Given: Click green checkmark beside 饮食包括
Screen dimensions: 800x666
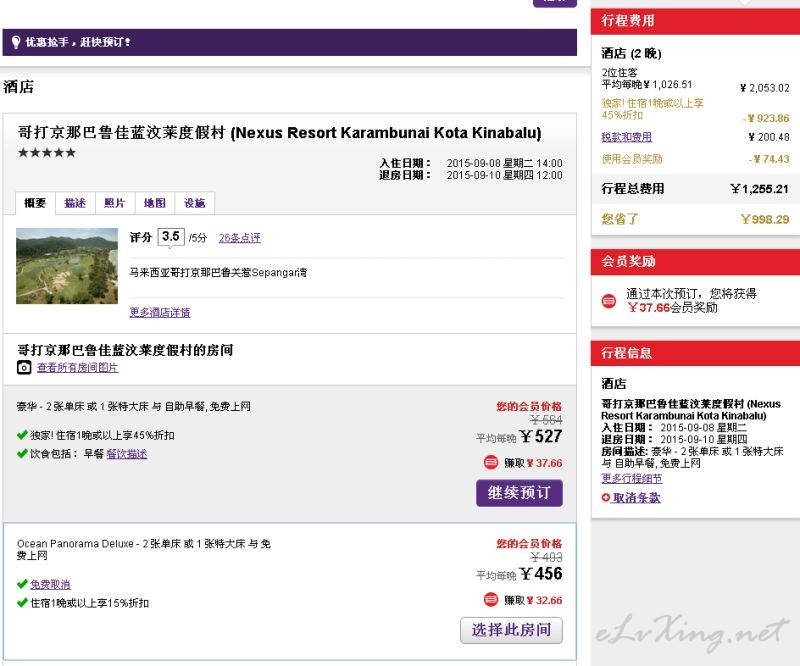Looking at the screenshot, I should point(22,453).
